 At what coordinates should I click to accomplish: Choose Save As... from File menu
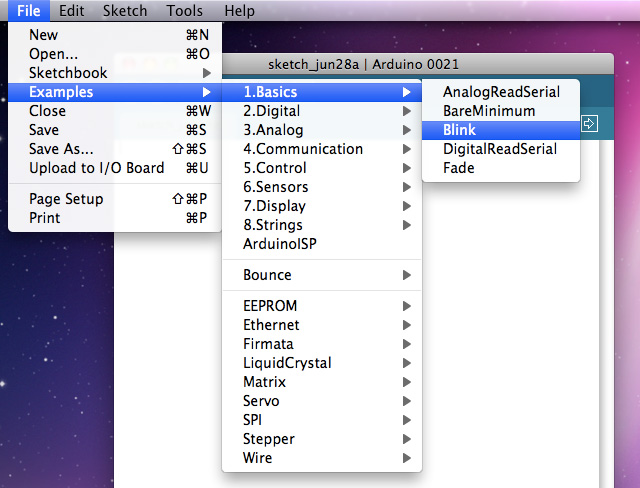point(61,149)
